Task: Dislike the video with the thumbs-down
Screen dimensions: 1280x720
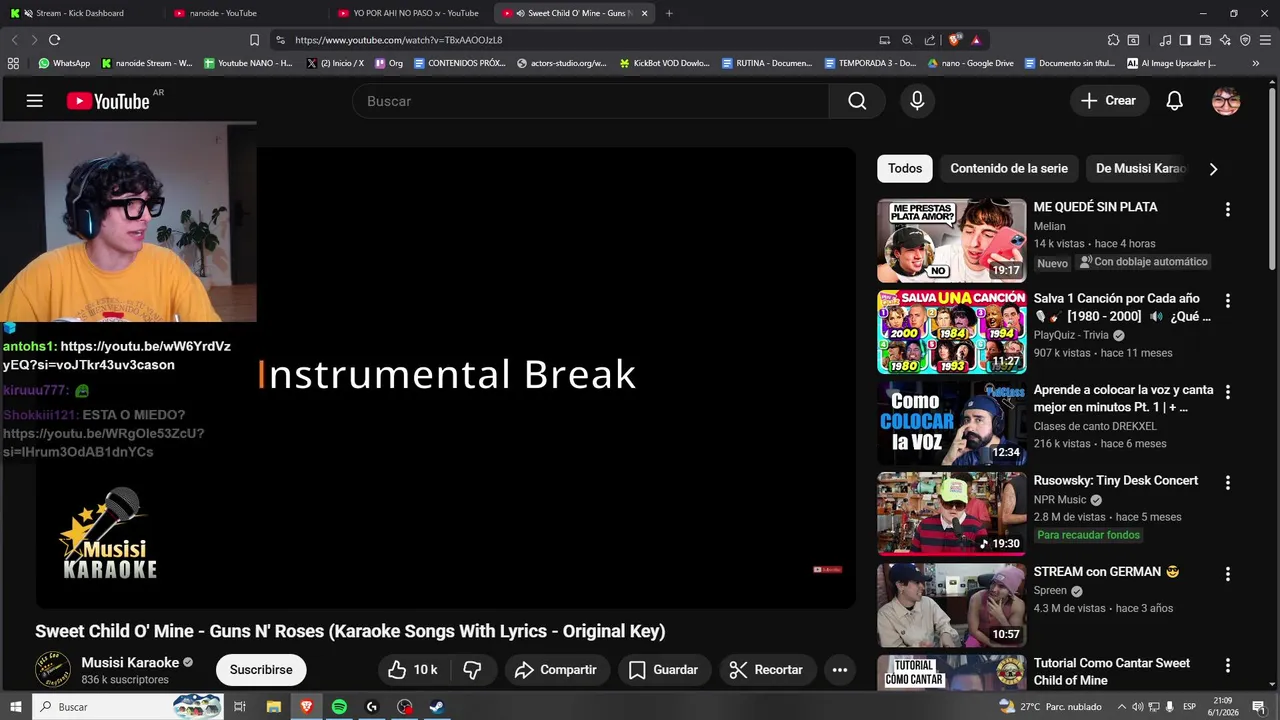Action: pos(473,670)
